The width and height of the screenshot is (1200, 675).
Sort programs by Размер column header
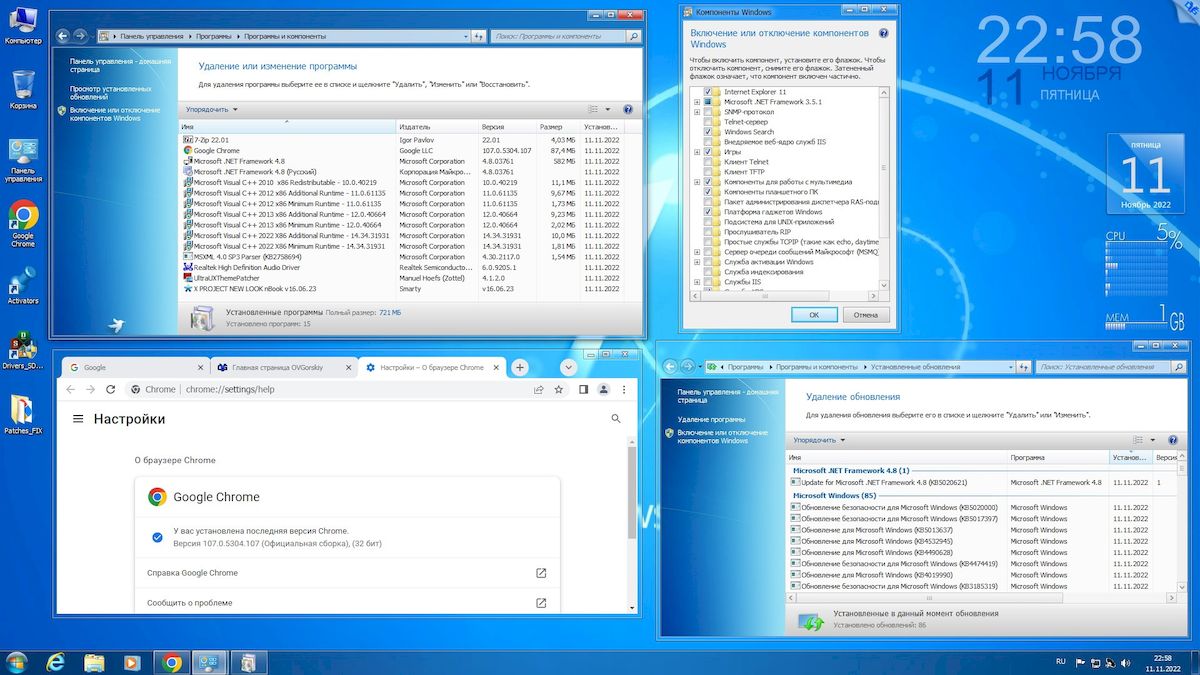558,127
